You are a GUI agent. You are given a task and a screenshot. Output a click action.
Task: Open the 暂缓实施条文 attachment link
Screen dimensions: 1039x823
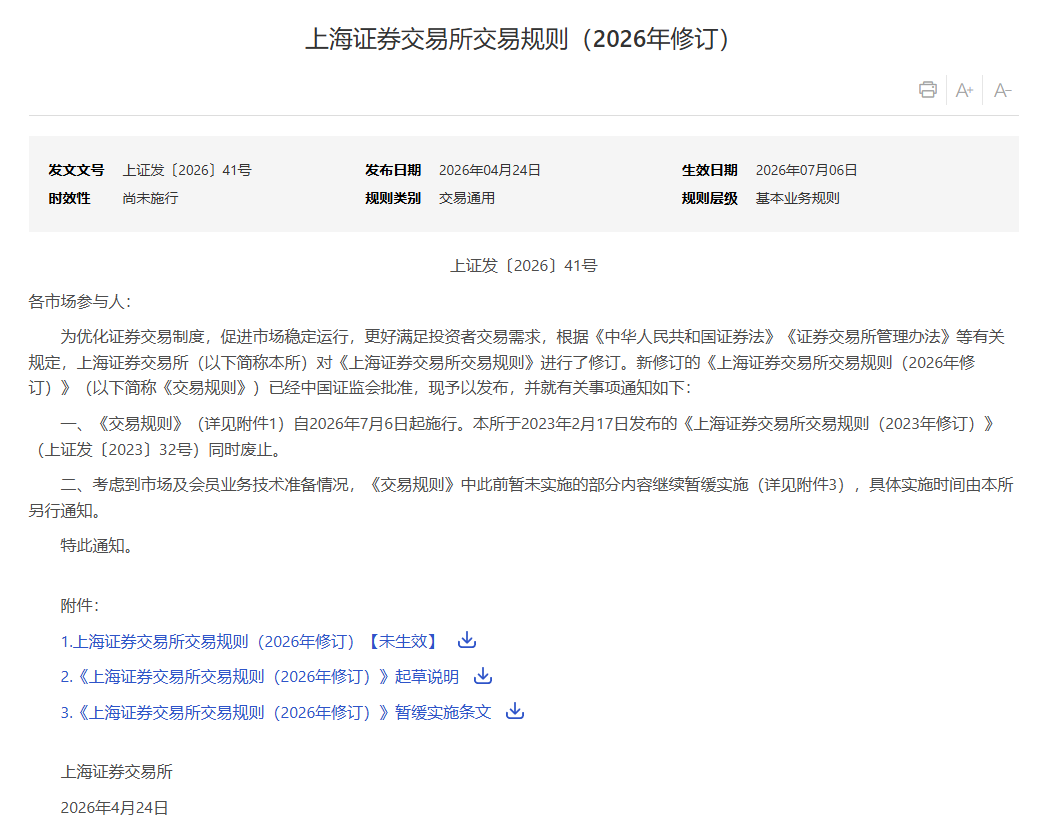(x=275, y=712)
